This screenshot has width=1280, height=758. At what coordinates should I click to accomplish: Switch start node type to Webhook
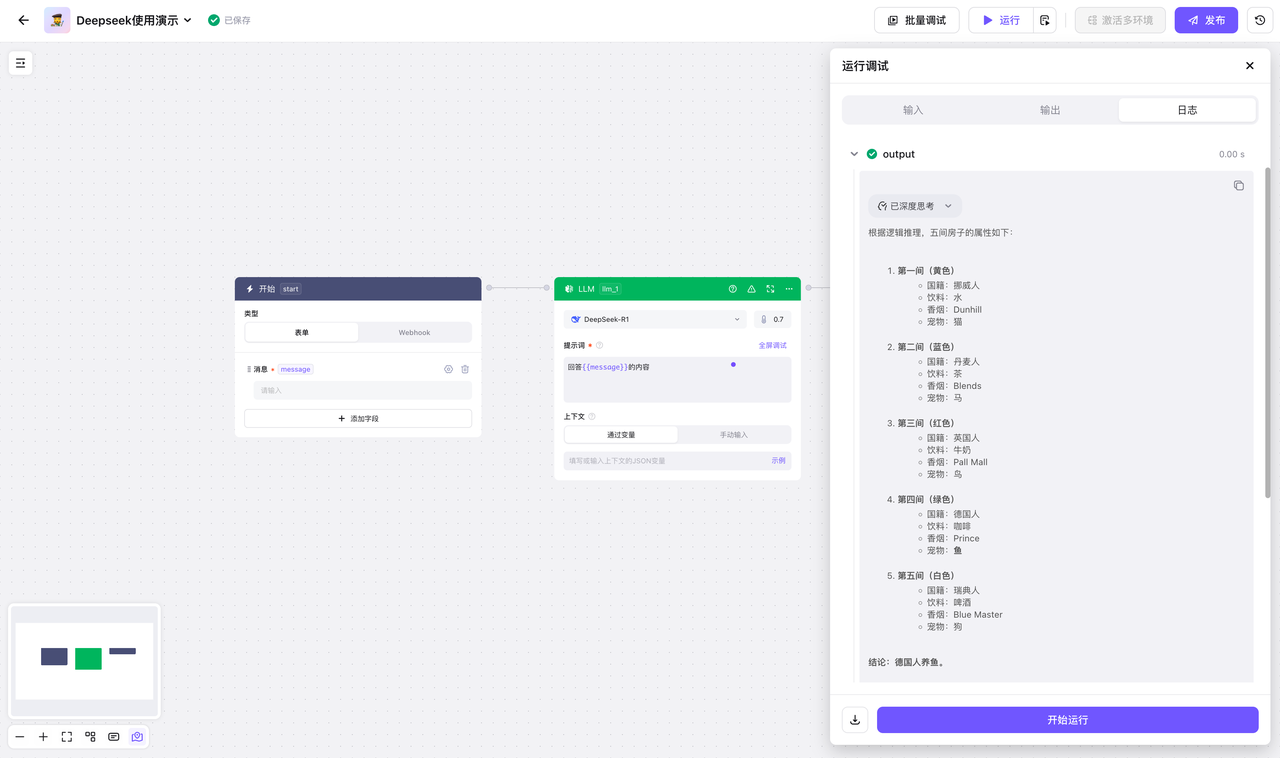coord(414,332)
